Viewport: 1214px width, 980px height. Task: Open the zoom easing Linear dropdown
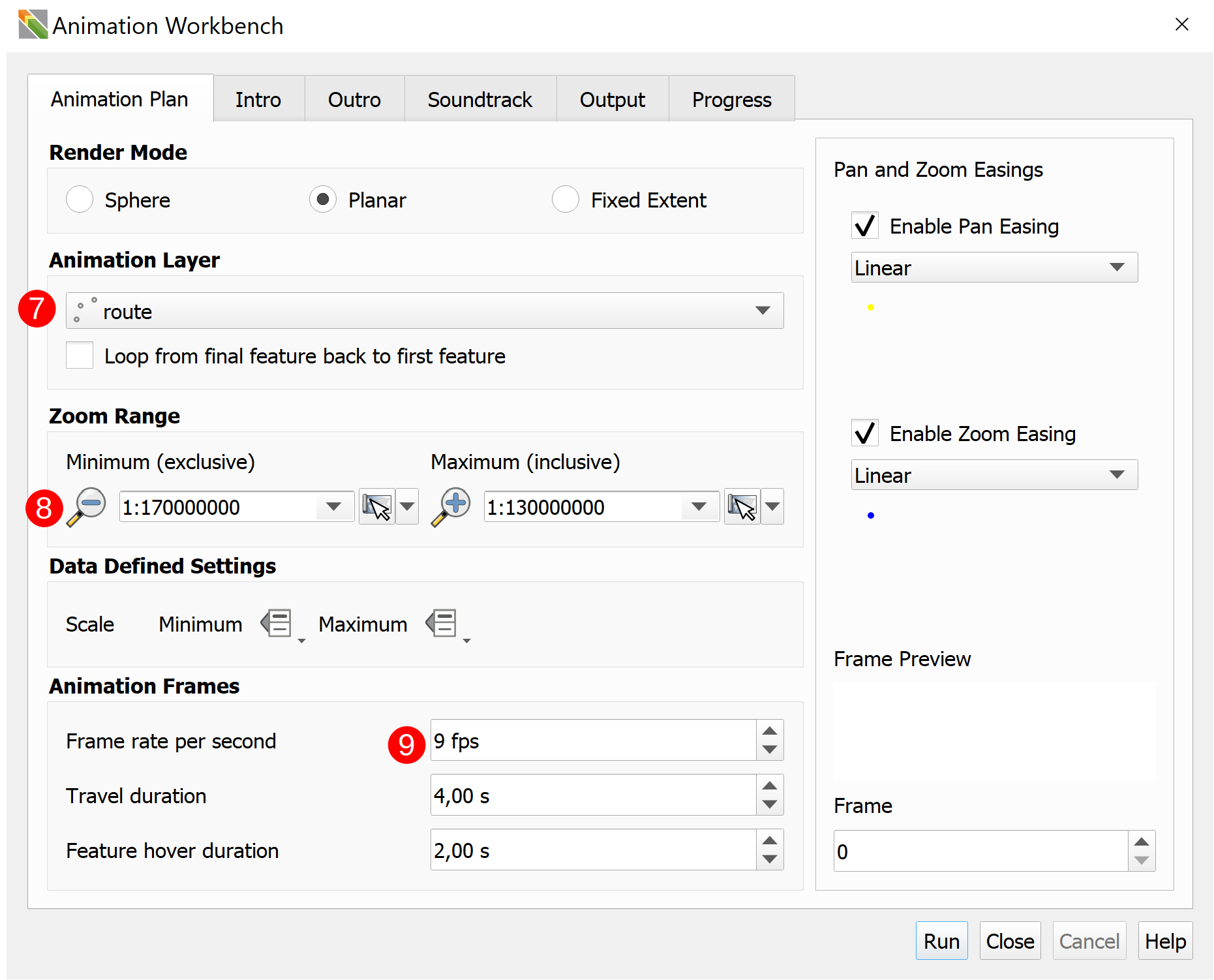[994, 475]
